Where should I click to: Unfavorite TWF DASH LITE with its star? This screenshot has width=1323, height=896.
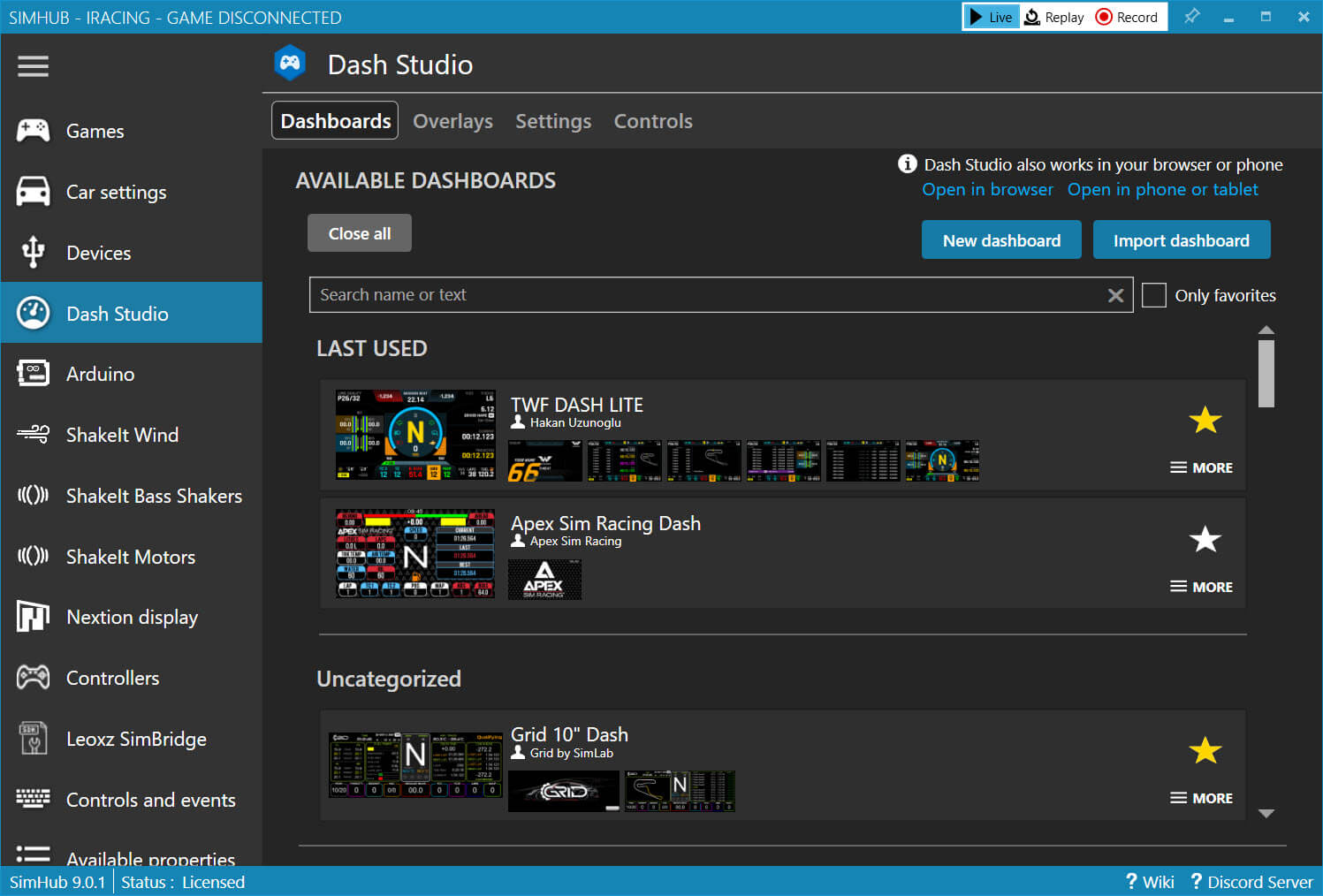tap(1205, 420)
